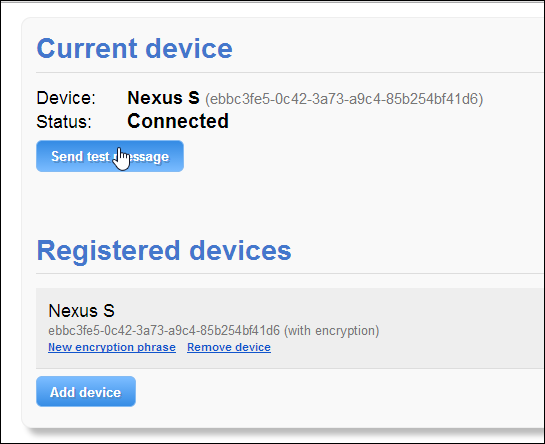Click the divider line below Registered devices heading
The height and width of the screenshot is (444, 545).
click(290, 274)
